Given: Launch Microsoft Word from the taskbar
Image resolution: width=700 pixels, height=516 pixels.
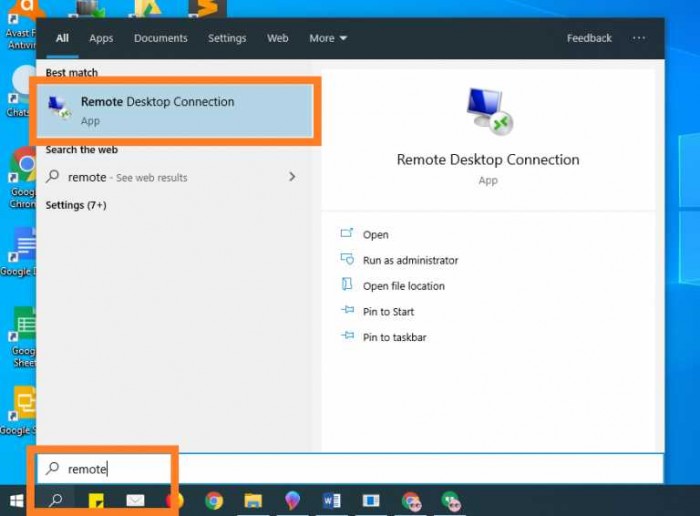Looking at the screenshot, I should (x=331, y=501).
